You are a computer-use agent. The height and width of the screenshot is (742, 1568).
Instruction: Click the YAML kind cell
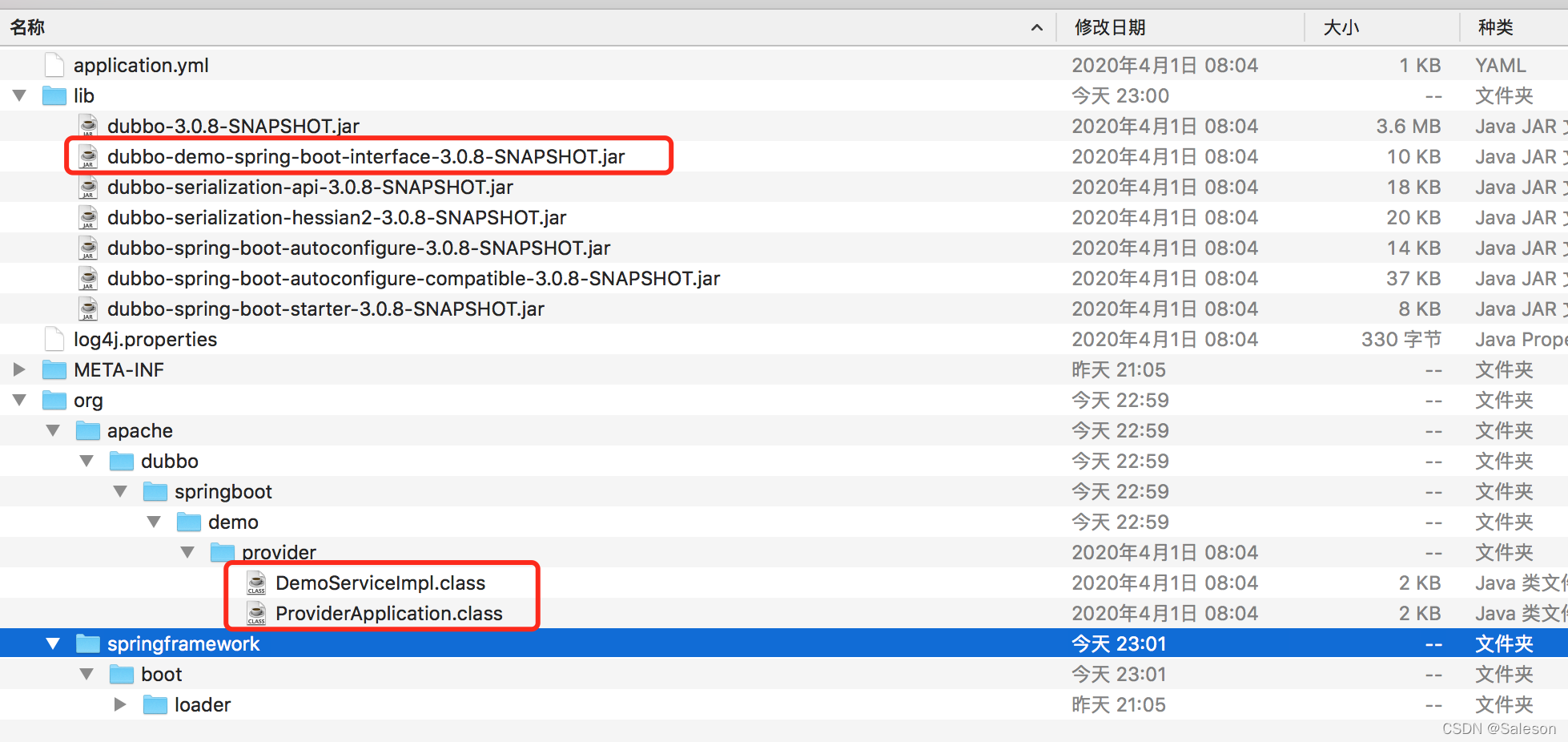point(1501,65)
